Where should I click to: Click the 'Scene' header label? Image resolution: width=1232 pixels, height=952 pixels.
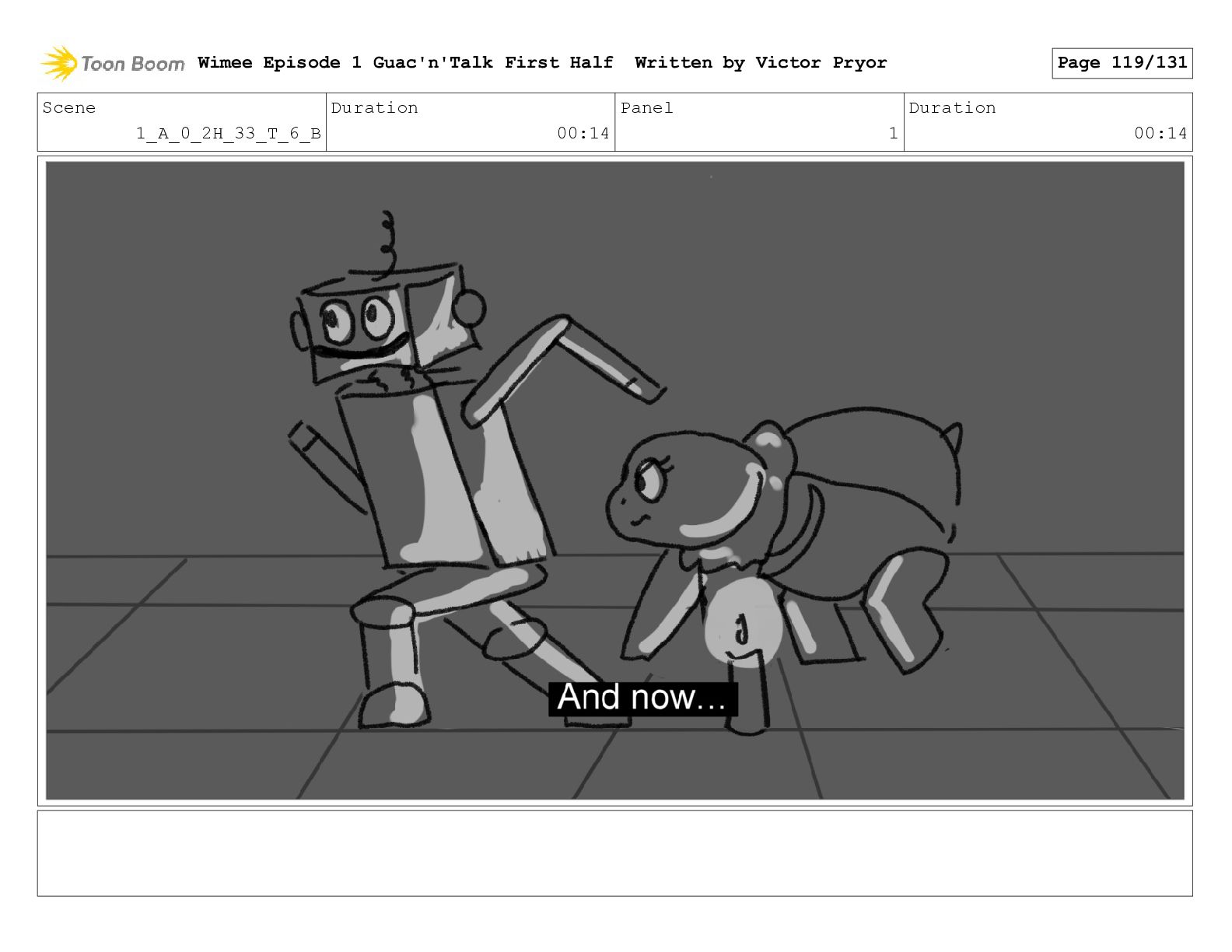[69, 107]
